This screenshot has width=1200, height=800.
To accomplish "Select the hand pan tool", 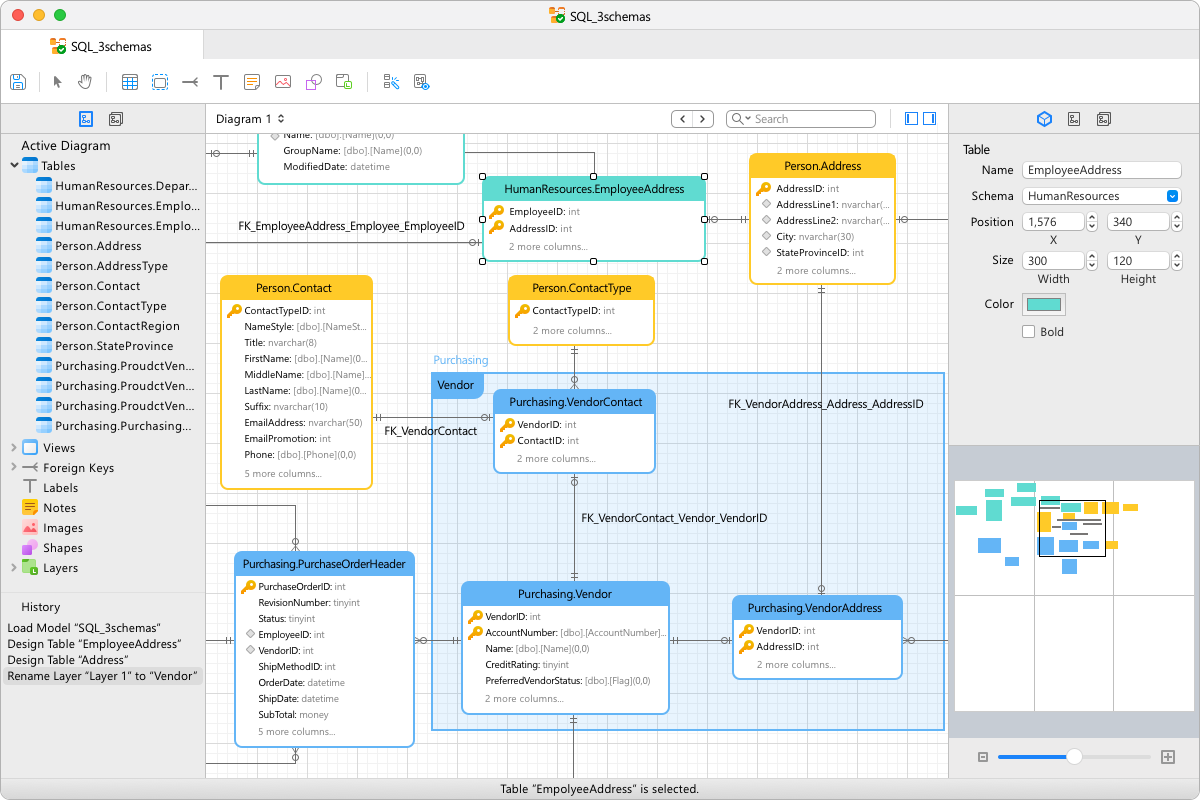I will point(85,81).
